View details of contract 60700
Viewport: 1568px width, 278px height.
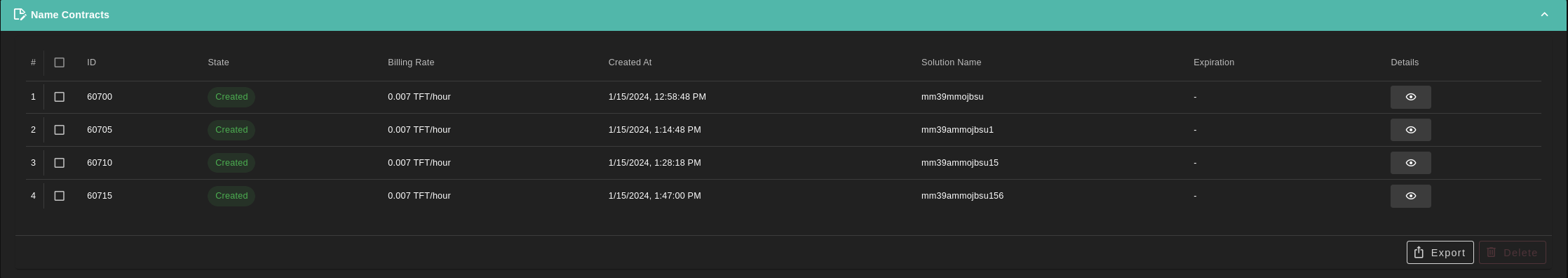(x=1410, y=97)
